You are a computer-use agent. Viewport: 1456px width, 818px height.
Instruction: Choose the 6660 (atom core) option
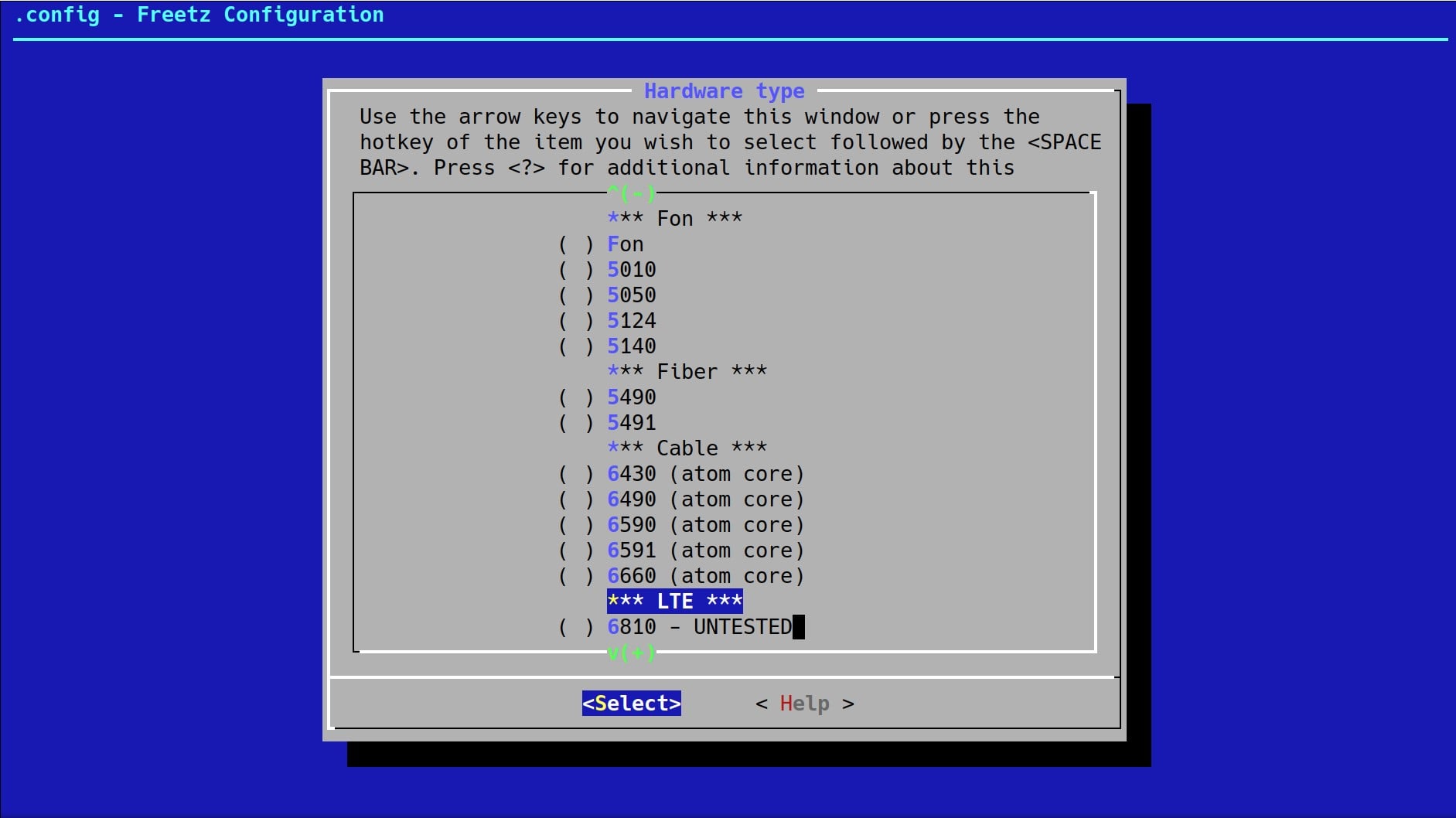coord(704,576)
